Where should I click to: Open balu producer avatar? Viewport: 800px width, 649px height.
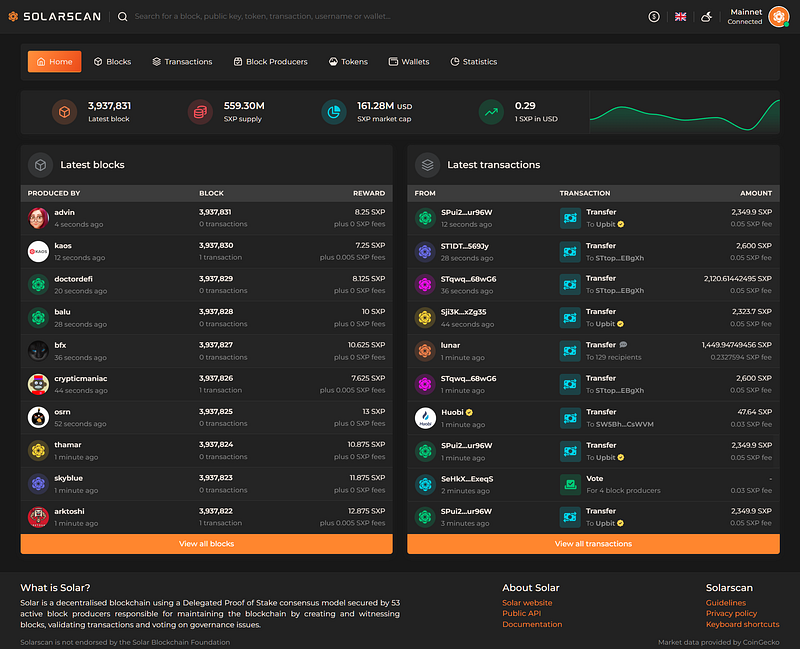click(x=38, y=318)
